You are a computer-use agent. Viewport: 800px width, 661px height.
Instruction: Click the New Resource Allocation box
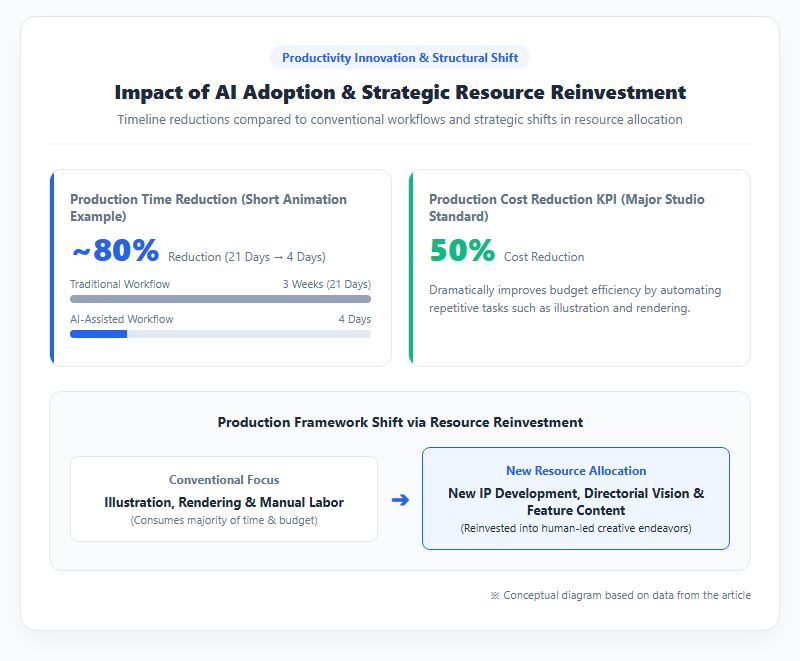click(576, 498)
